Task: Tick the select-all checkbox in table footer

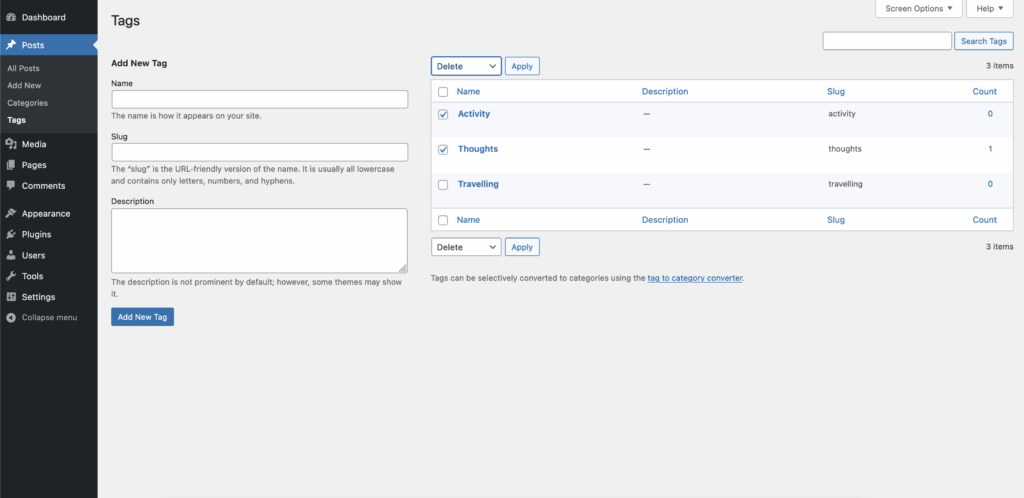Action: [443, 221]
